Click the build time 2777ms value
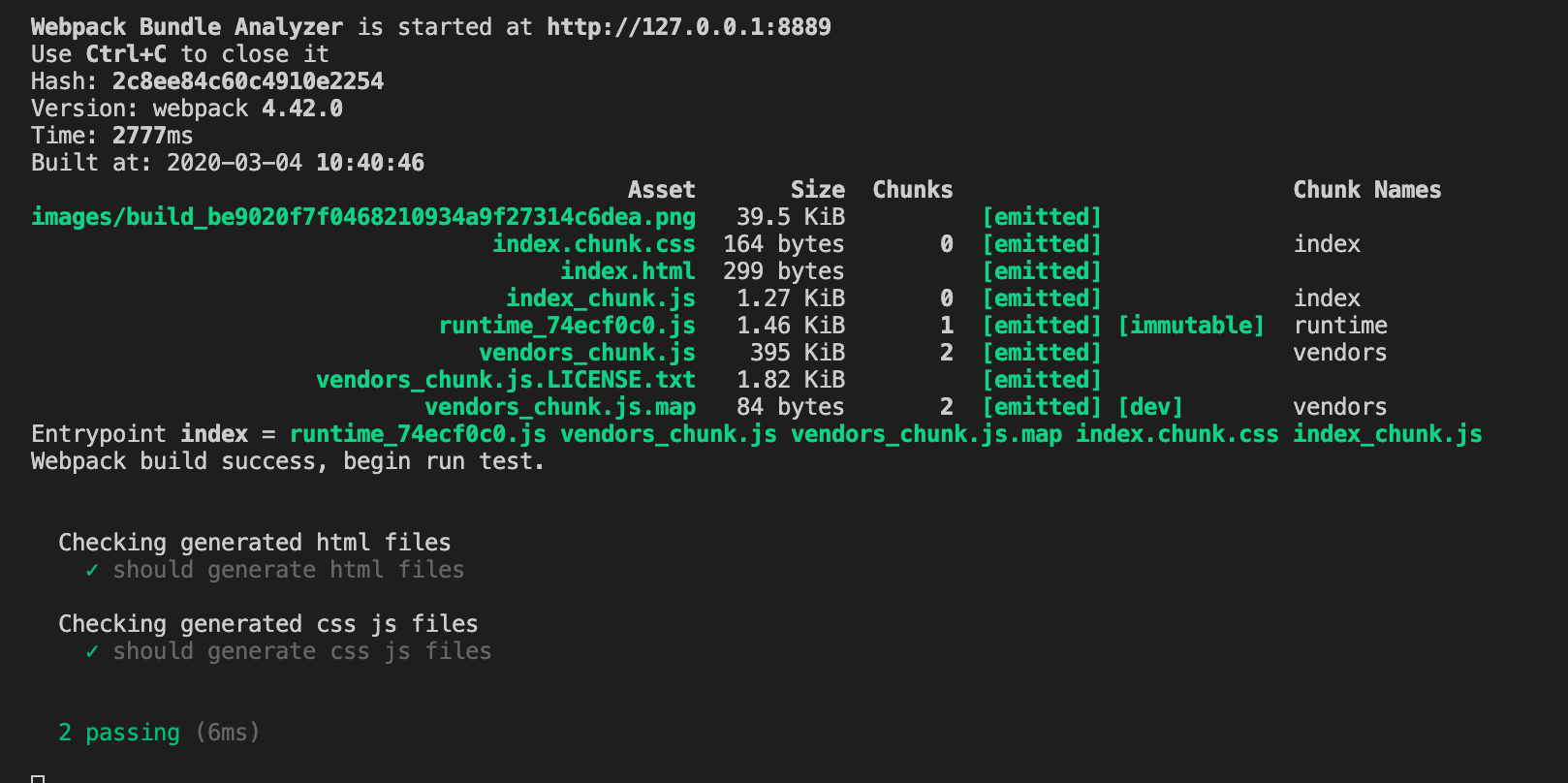This screenshot has width=1568, height=783. (x=152, y=136)
